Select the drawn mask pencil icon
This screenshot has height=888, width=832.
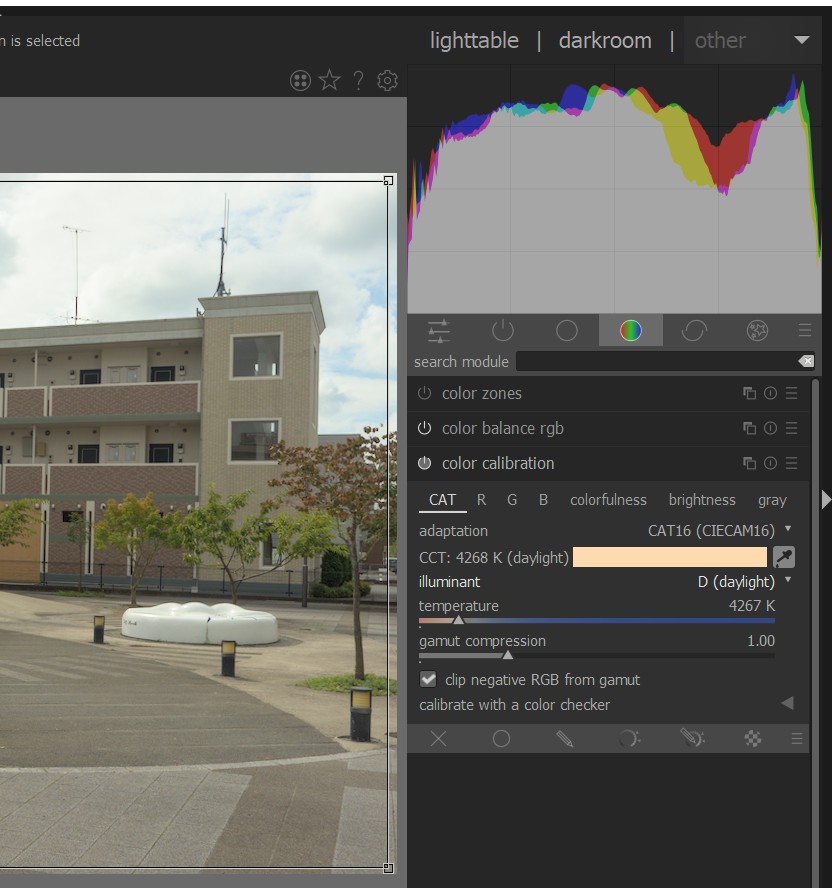pyautogui.click(x=565, y=738)
